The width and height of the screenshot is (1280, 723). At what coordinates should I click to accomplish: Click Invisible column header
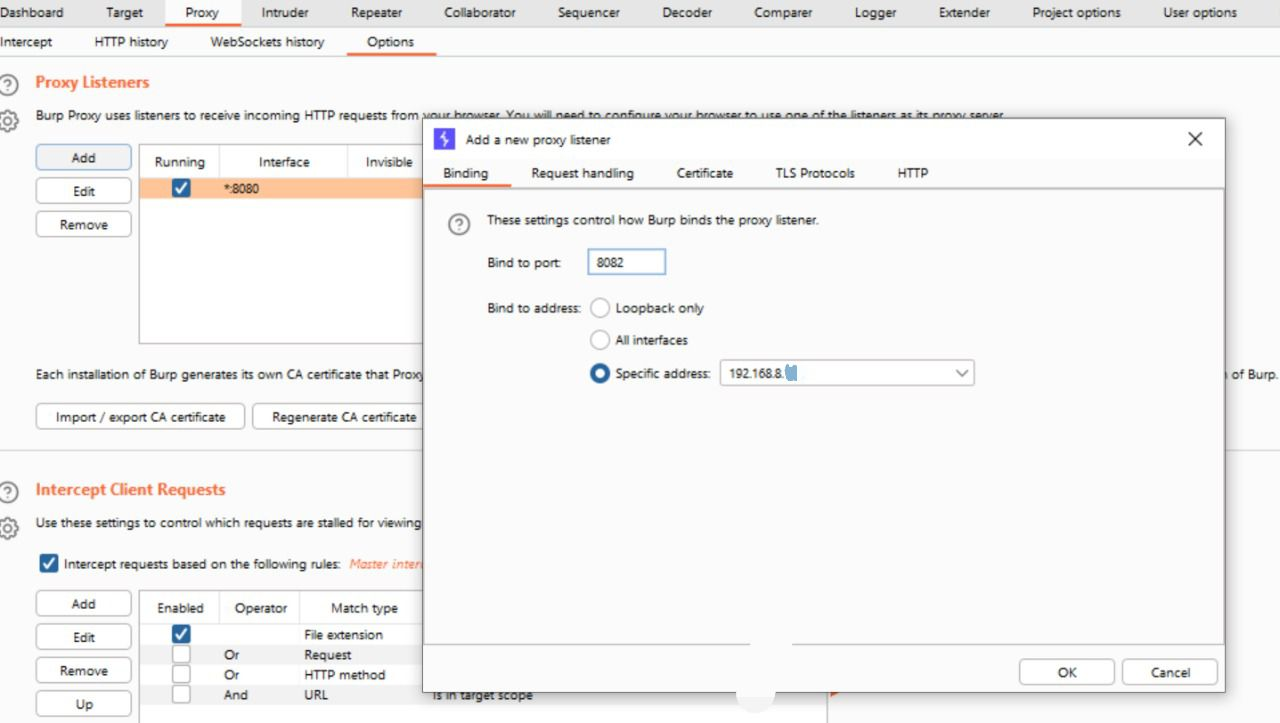385,162
